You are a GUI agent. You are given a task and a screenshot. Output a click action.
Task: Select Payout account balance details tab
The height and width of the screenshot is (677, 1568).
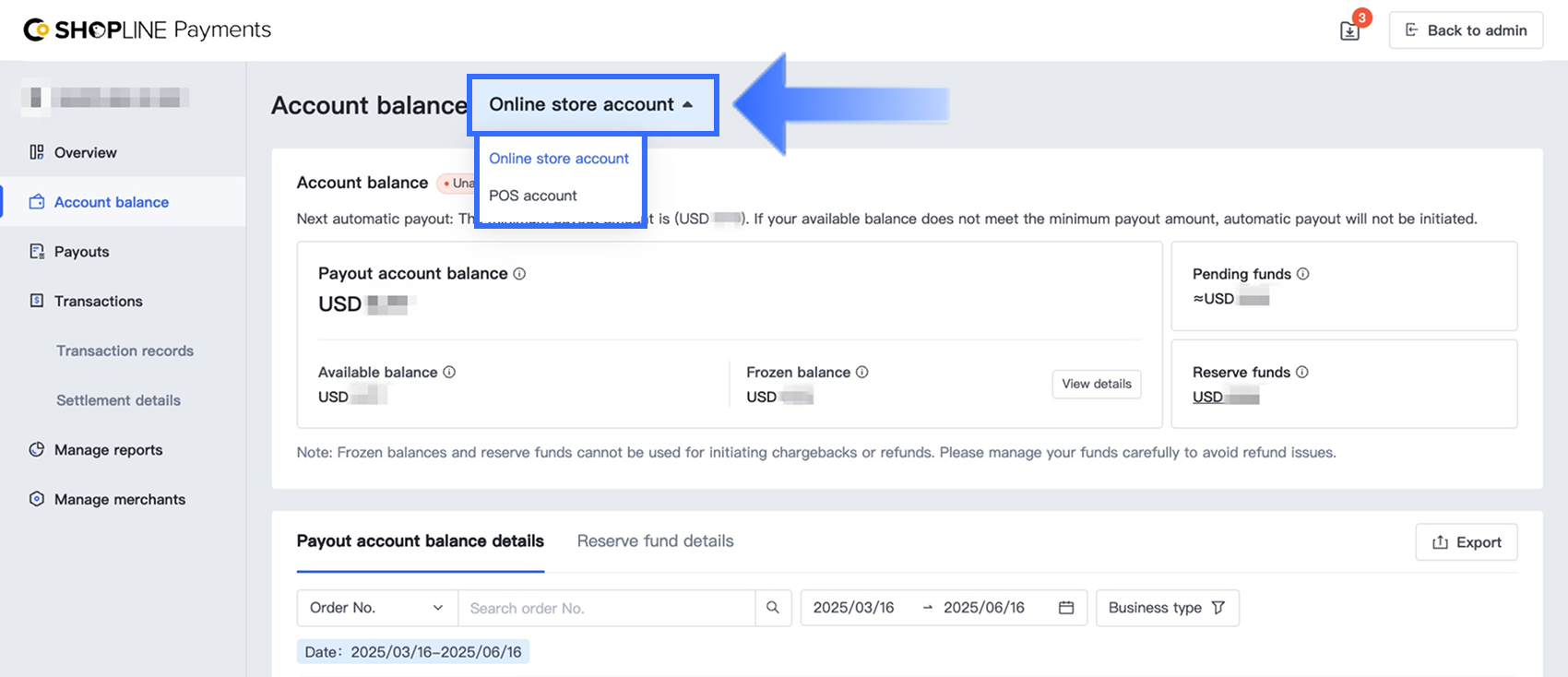click(x=421, y=541)
